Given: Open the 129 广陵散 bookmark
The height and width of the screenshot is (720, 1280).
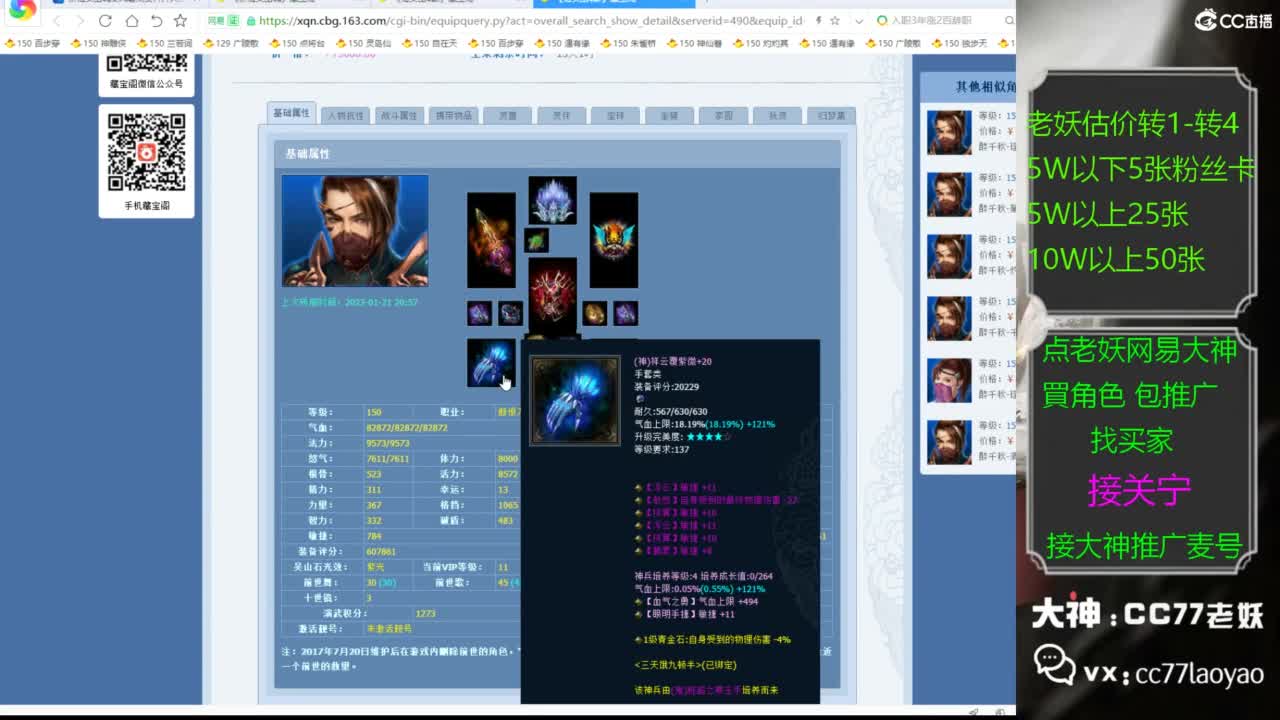Looking at the screenshot, I should [x=231, y=44].
